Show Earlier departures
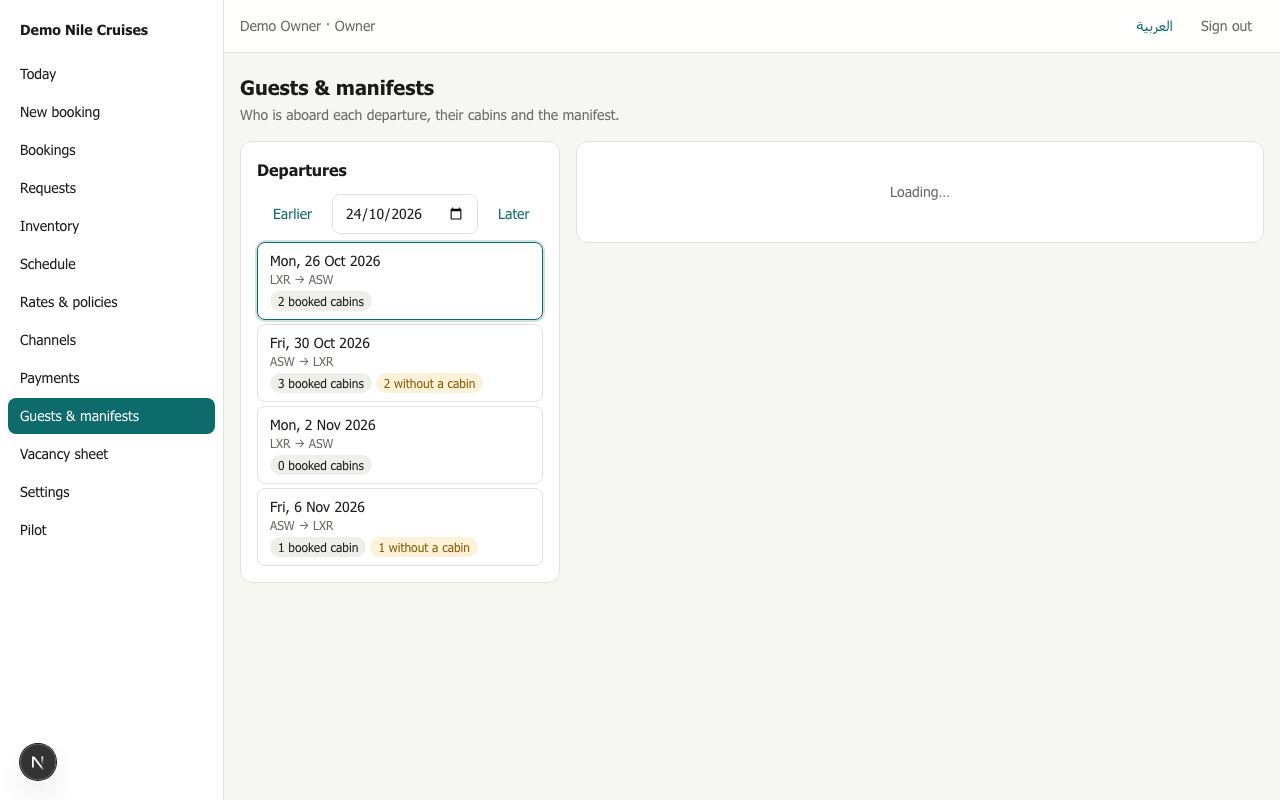 292,214
